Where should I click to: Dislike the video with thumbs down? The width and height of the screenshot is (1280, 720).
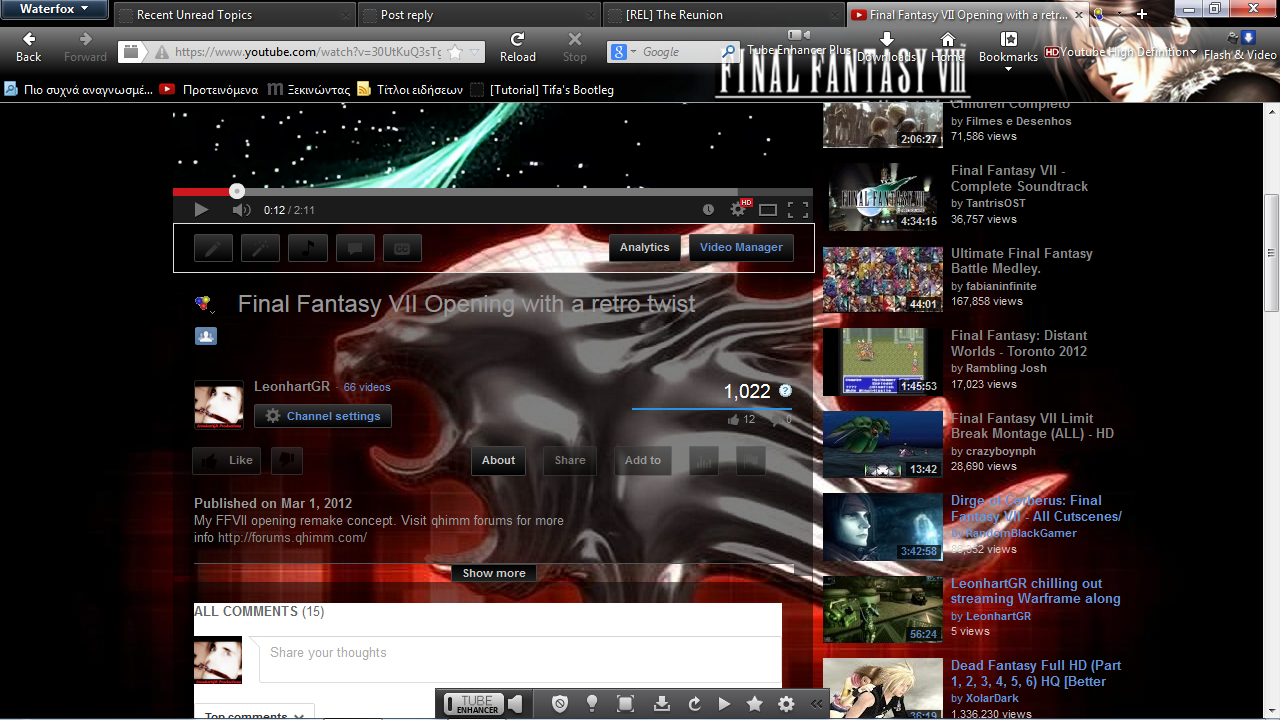[x=286, y=461]
